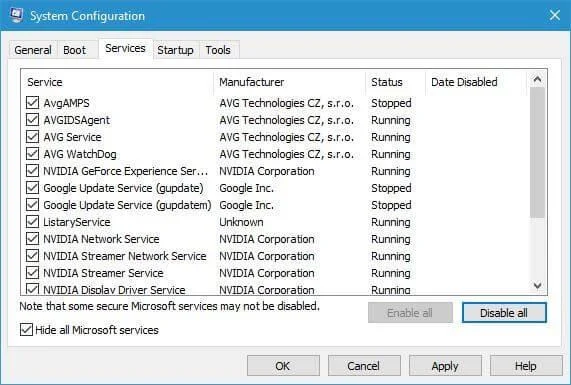Toggle the AVGIDSAgent service checkbox
The height and width of the screenshot is (385, 571).
pos(32,119)
